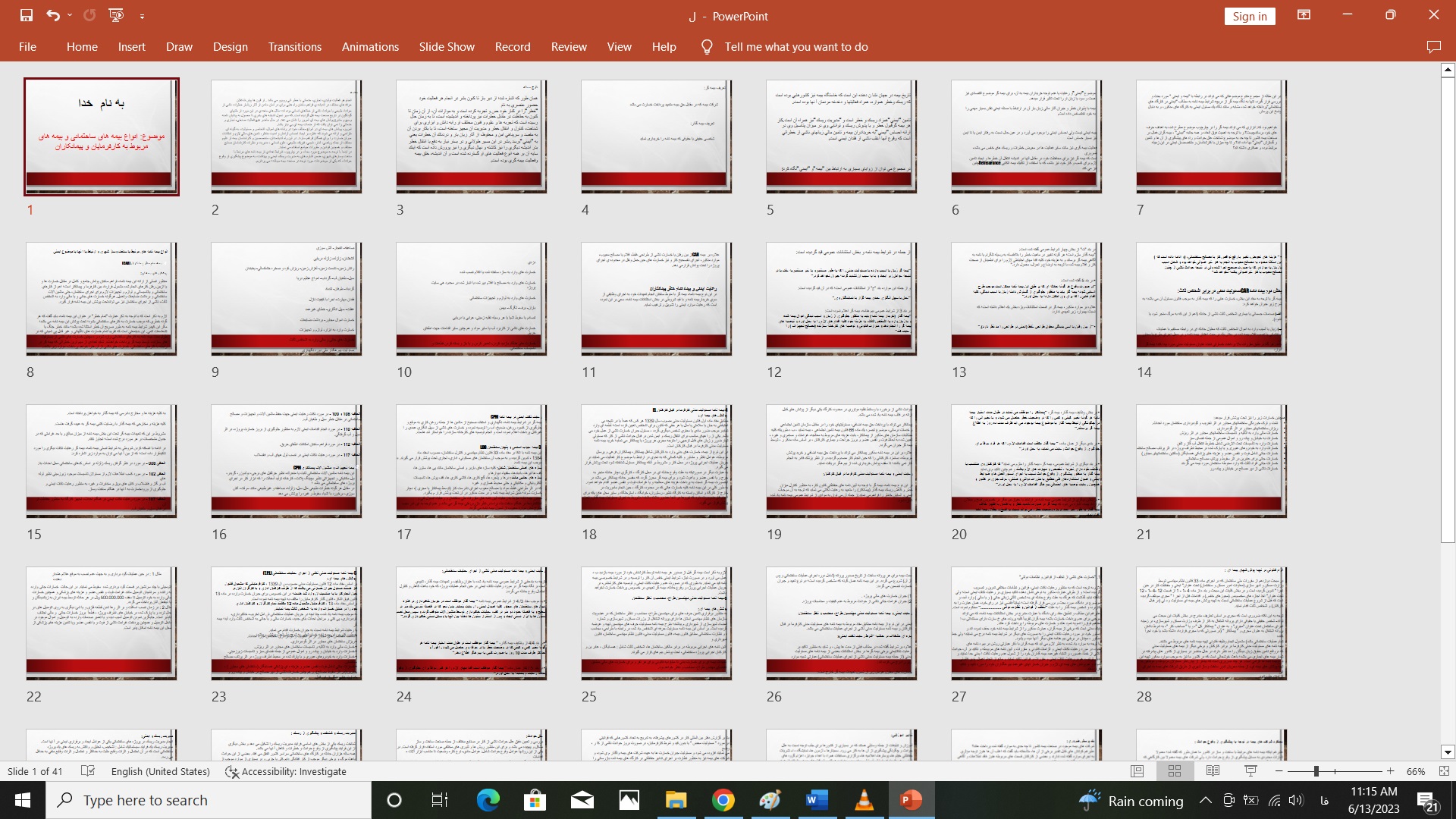This screenshot has height=819, width=1456.
Task: Switch to Normal view in status bar
Action: [x=1137, y=771]
